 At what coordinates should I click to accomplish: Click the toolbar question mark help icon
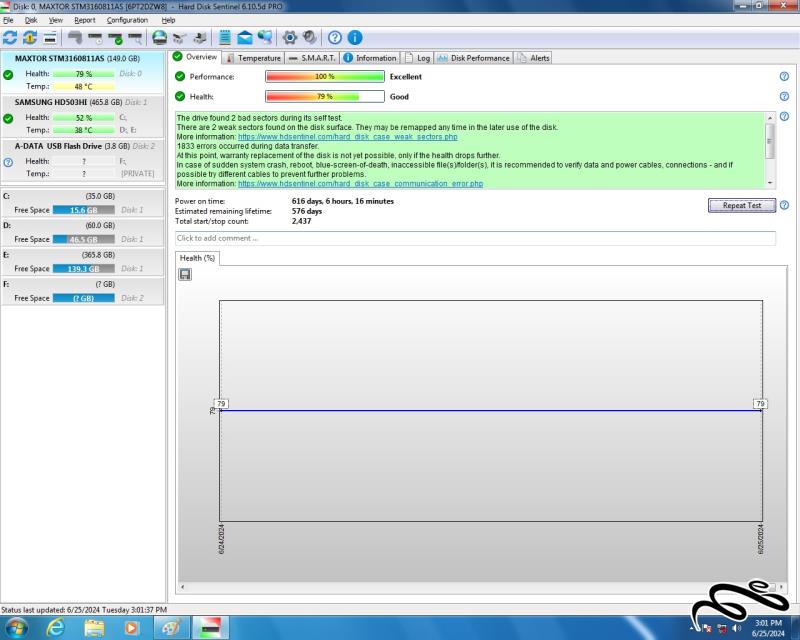click(x=335, y=38)
